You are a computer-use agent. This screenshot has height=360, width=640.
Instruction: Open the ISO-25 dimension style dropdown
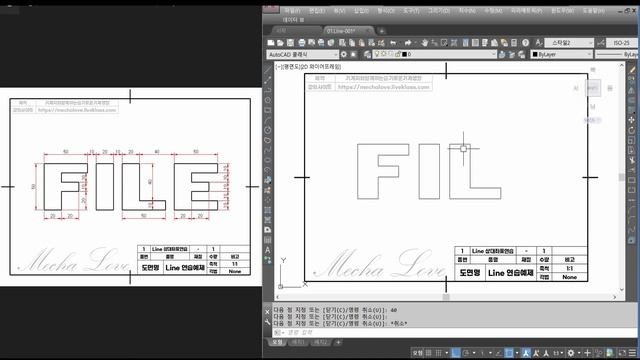click(622, 42)
